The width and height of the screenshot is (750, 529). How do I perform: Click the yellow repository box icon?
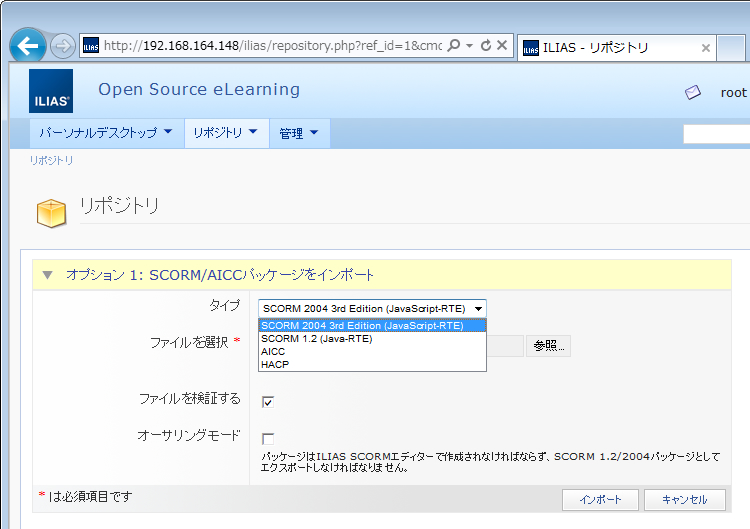click(51, 212)
